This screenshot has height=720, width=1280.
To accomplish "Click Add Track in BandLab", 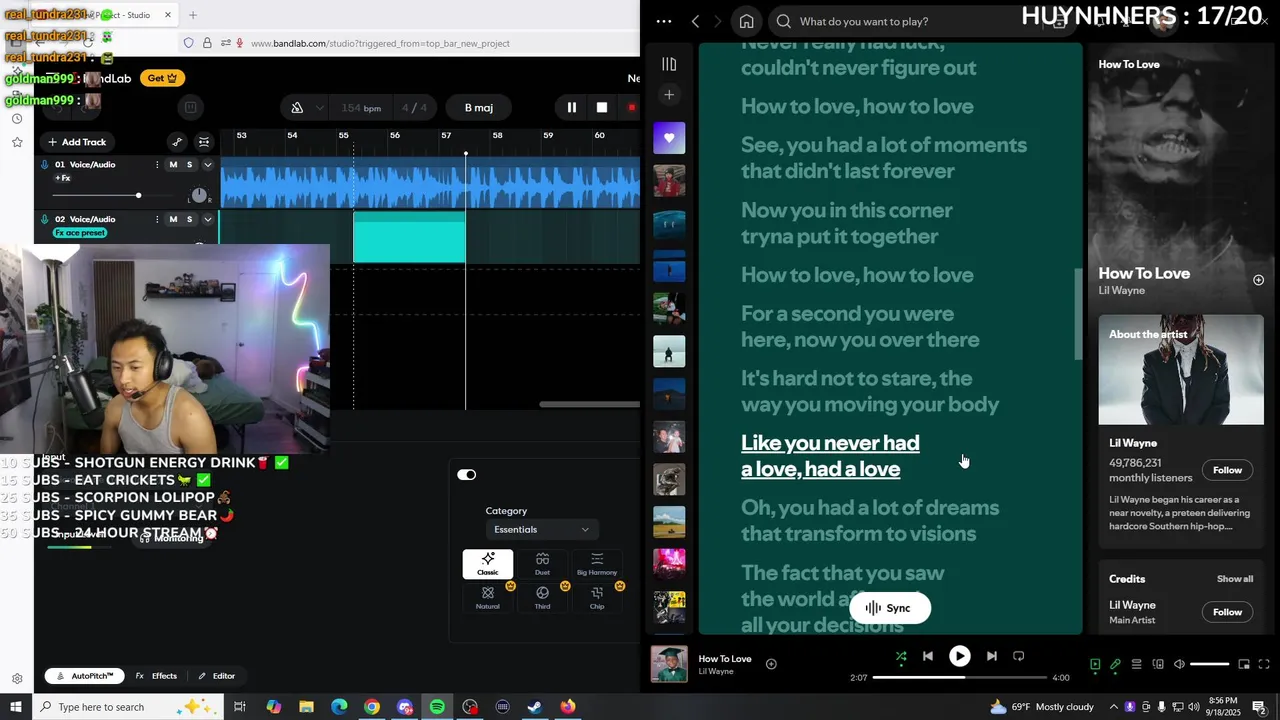I will (x=77, y=142).
